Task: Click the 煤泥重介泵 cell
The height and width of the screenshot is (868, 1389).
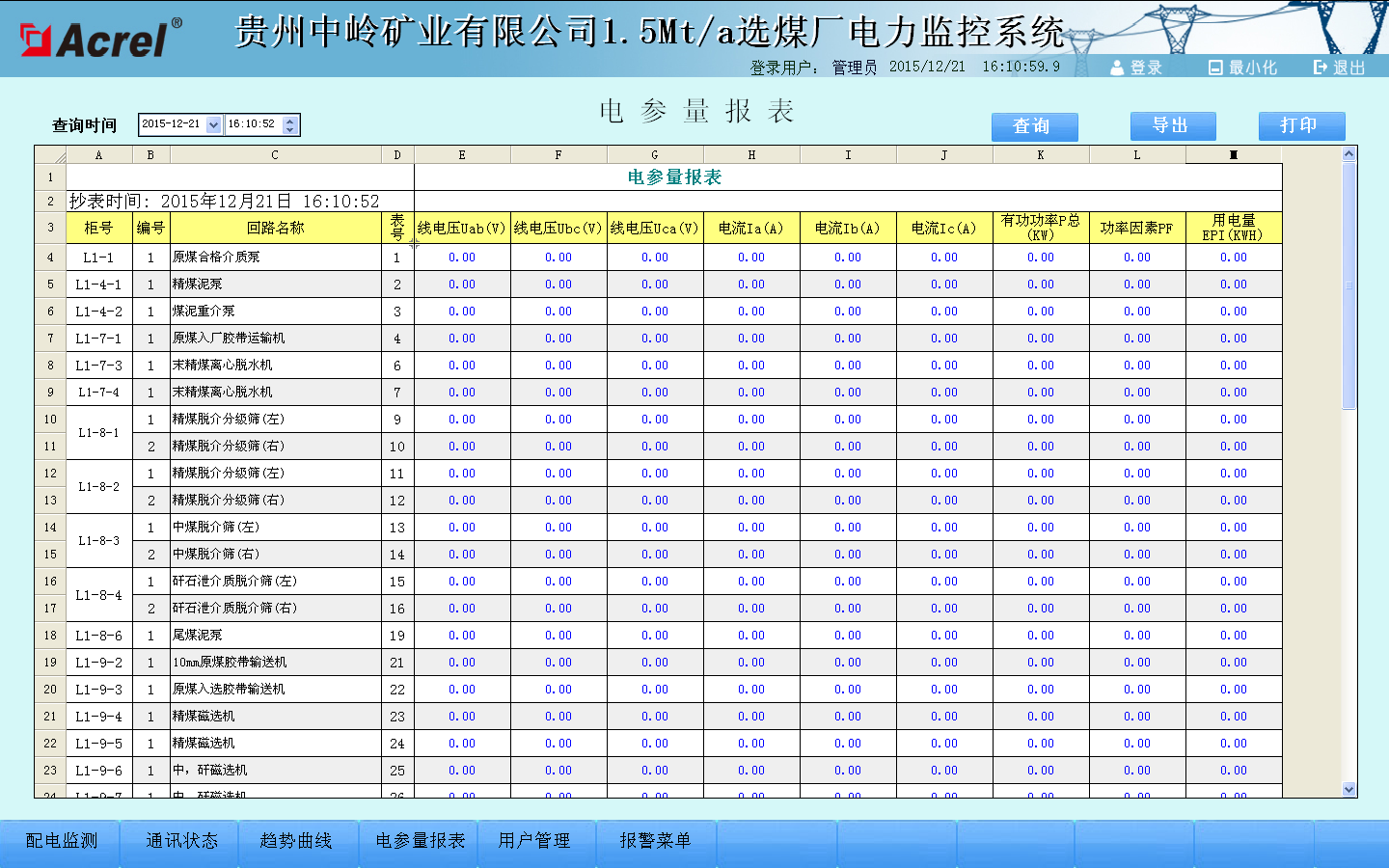Action: pyautogui.click(x=275, y=312)
